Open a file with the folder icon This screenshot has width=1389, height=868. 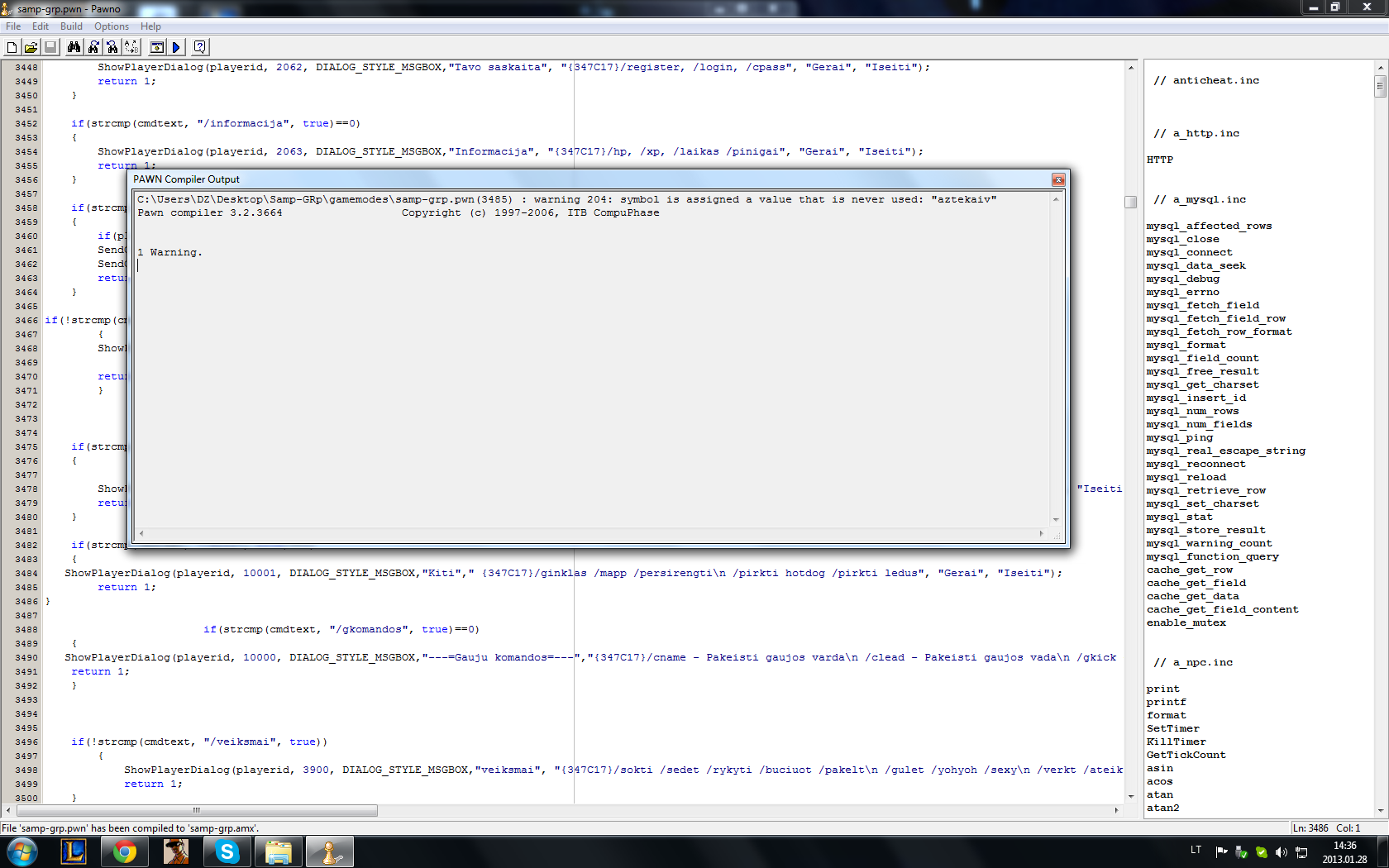pyautogui.click(x=31, y=48)
